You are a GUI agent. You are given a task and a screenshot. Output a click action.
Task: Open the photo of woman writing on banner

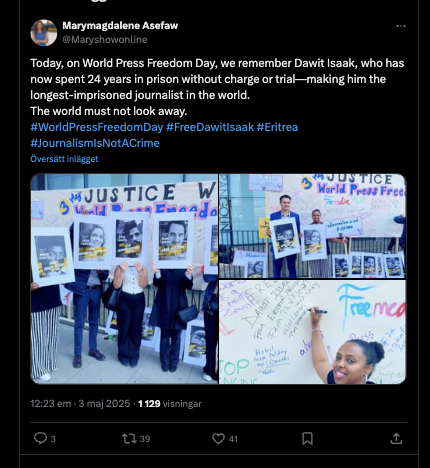pos(312,332)
